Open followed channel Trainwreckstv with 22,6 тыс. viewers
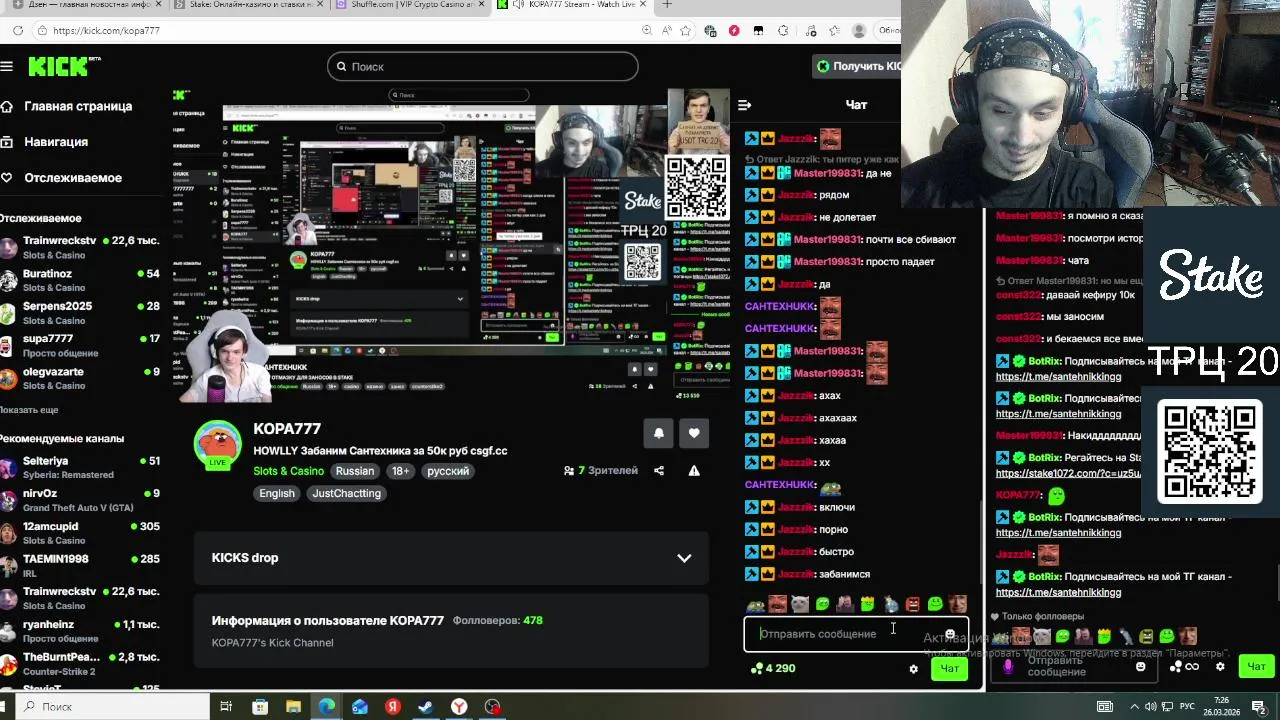This screenshot has width=1280, height=720. [80, 247]
